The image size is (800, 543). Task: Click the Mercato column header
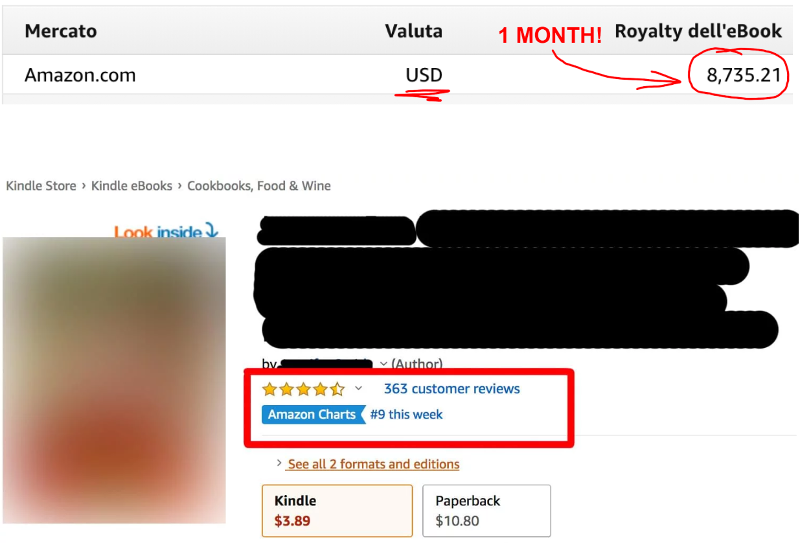(x=61, y=31)
